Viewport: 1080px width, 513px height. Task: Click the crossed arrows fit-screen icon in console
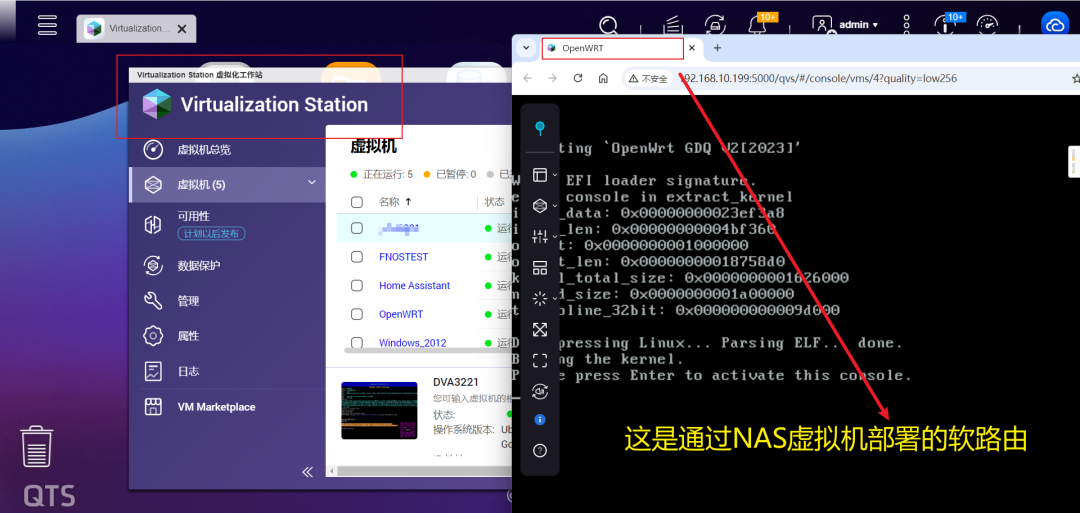click(x=540, y=329)
